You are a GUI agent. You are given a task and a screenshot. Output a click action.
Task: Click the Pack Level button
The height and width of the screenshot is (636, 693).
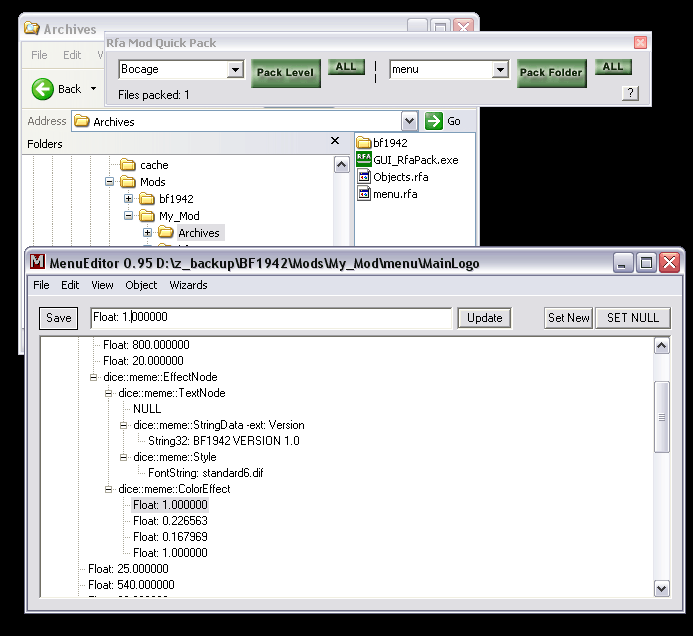tap(286, 73)
